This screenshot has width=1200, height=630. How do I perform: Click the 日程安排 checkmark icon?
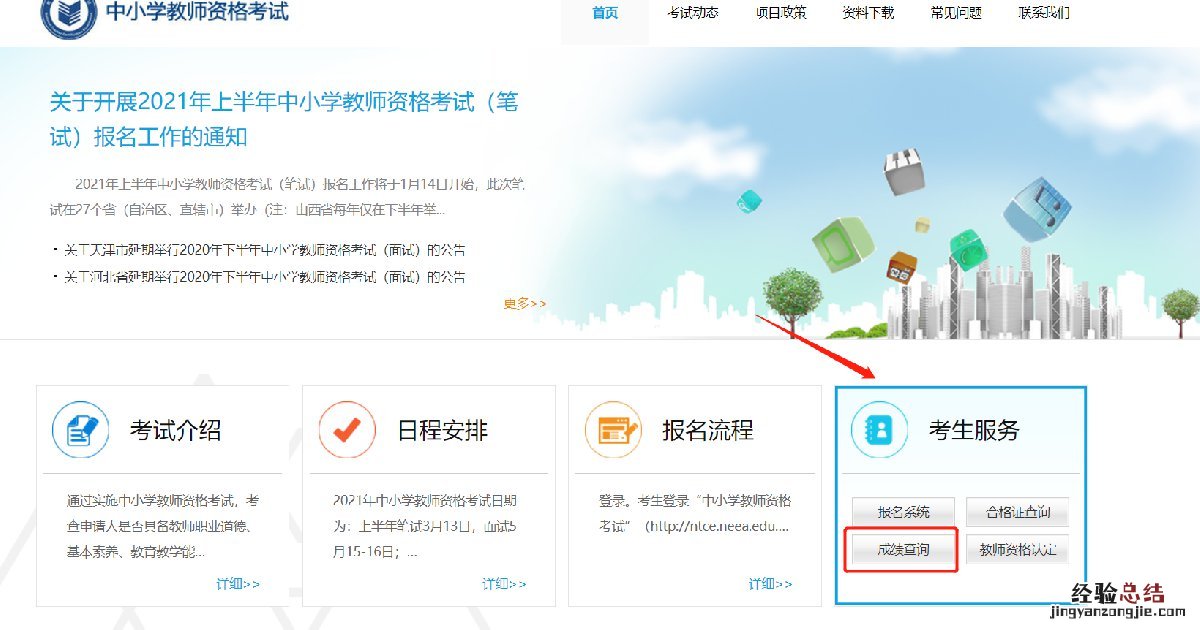[x=347, y=431]
